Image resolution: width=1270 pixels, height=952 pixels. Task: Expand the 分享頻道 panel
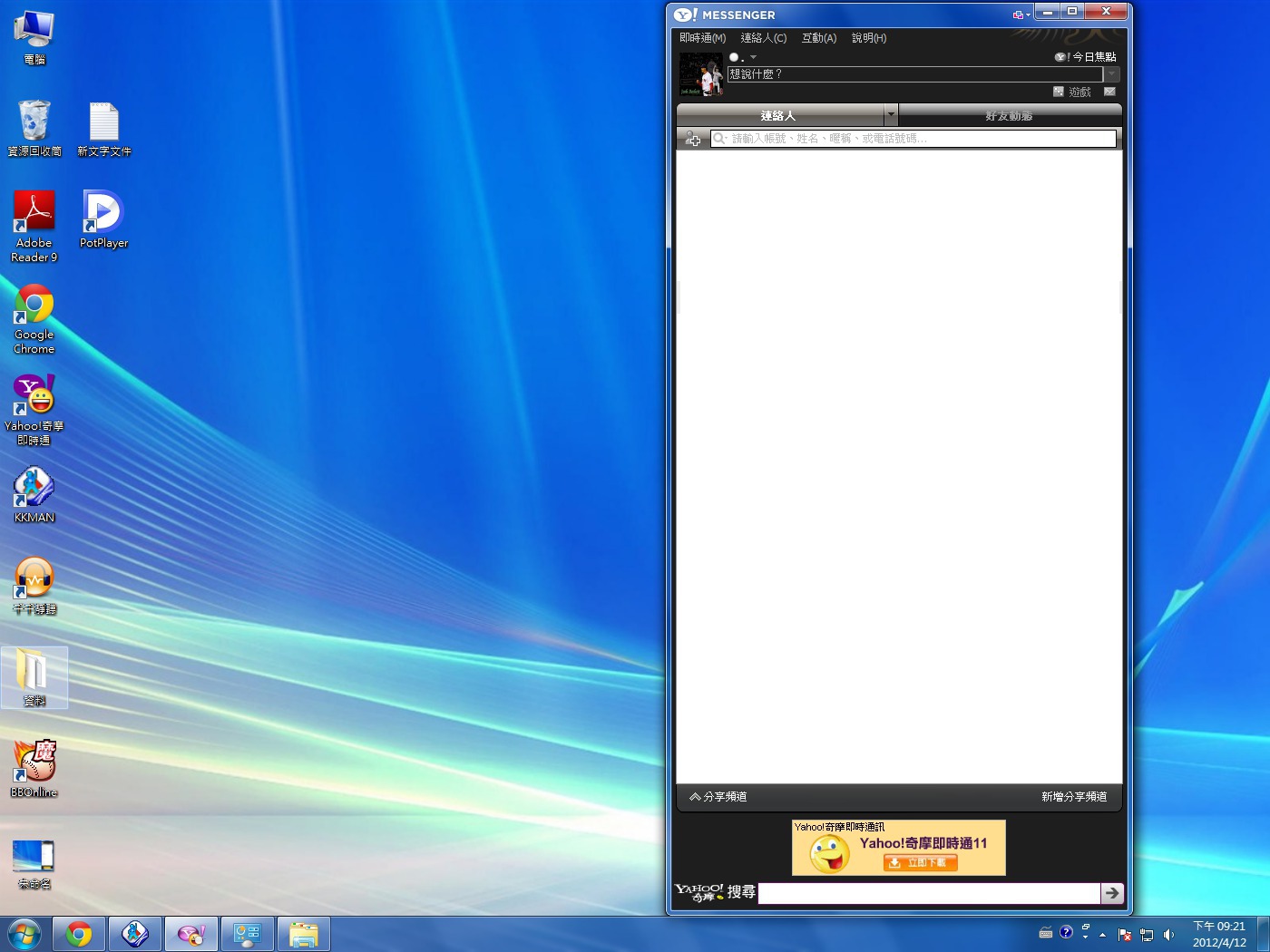(718, 797)
